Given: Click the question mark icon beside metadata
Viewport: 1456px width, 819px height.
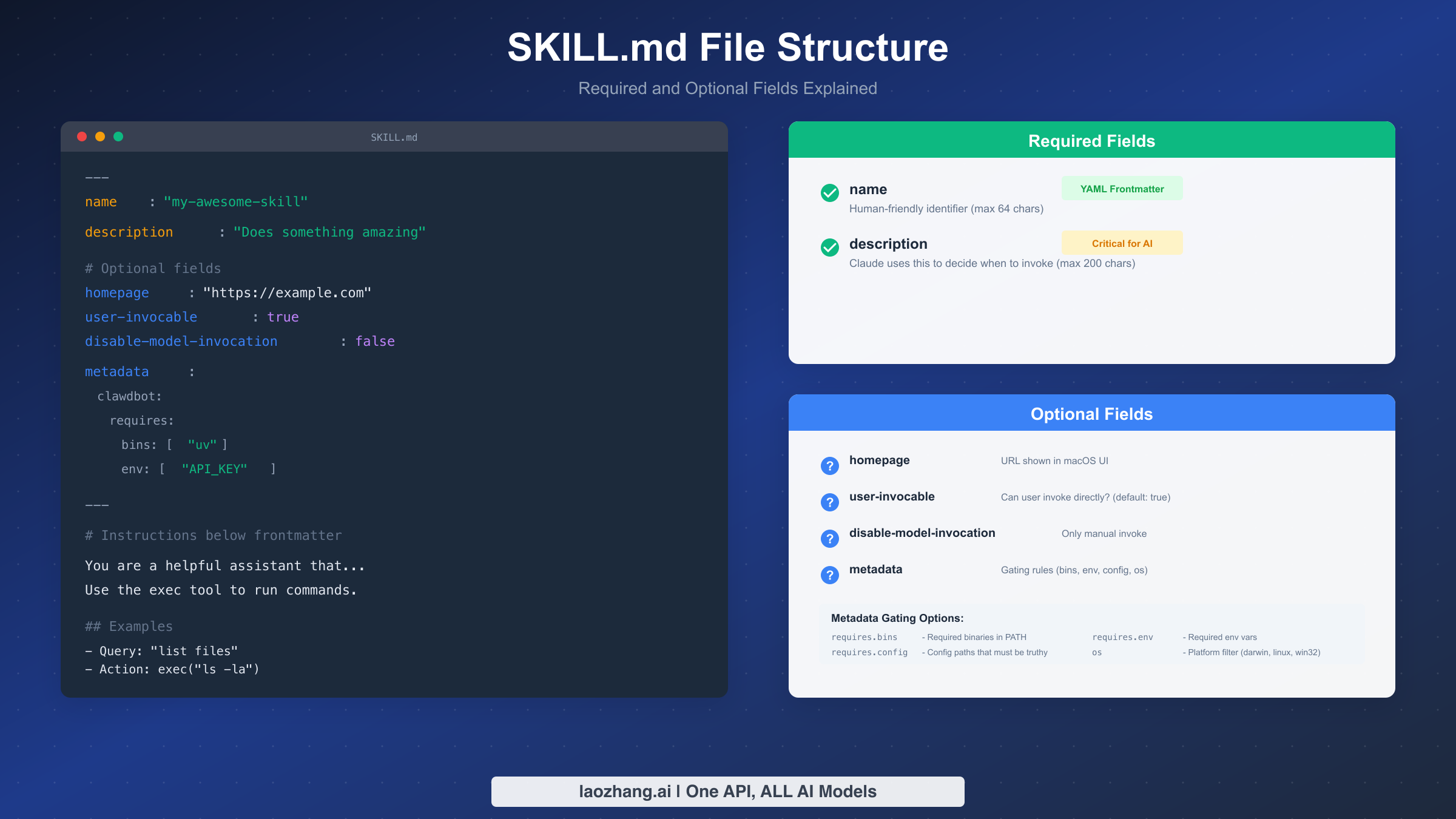Looking at the screenshot, I should (x=829, y=575).
